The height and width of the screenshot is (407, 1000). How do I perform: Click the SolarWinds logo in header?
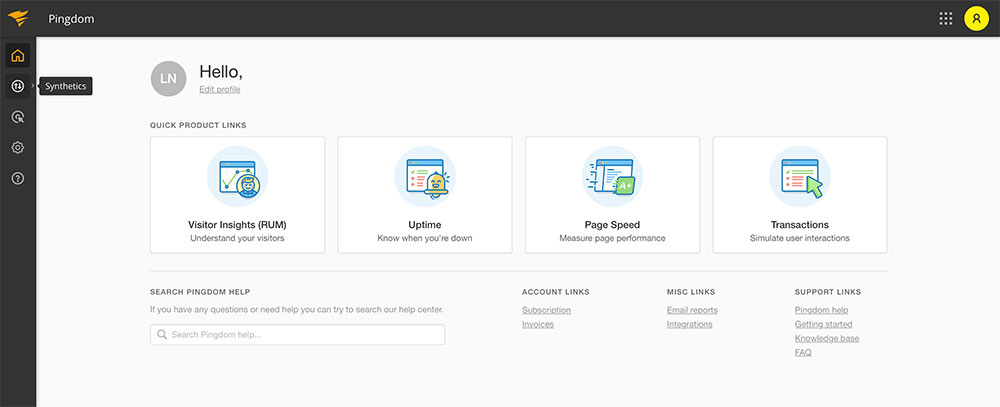click(x=18, y=18)
